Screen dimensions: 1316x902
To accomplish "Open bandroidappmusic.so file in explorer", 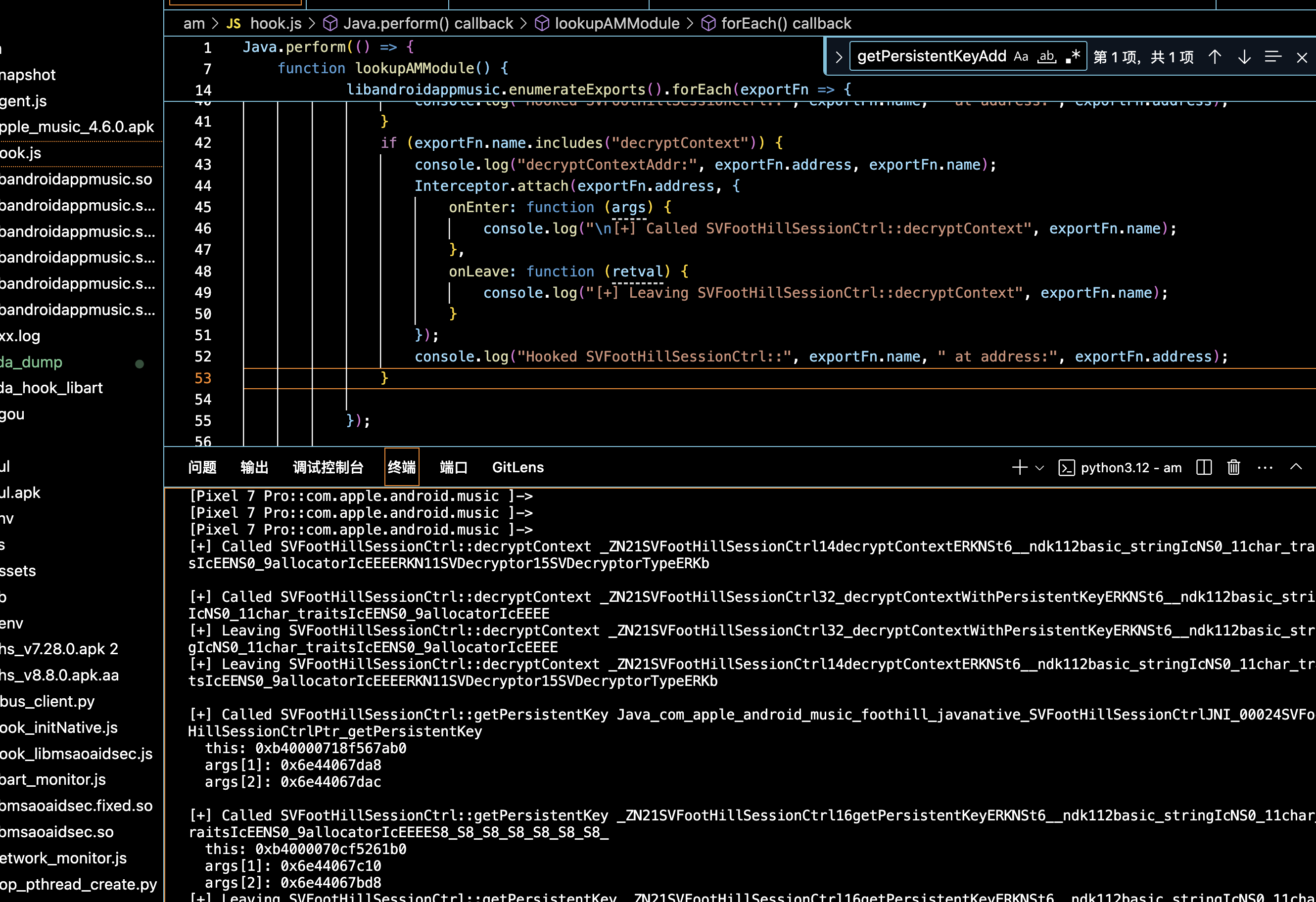I will 77,180.
